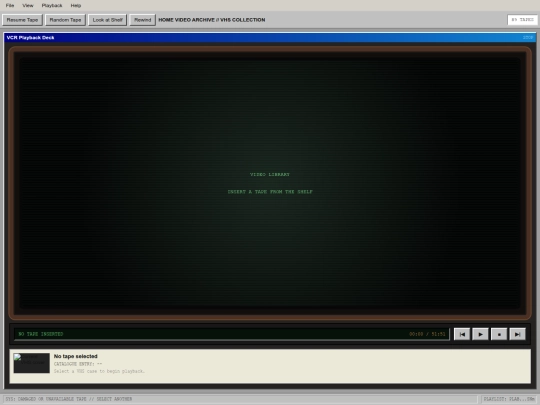Open the Playback menu
540x405 pixels.
52,6
